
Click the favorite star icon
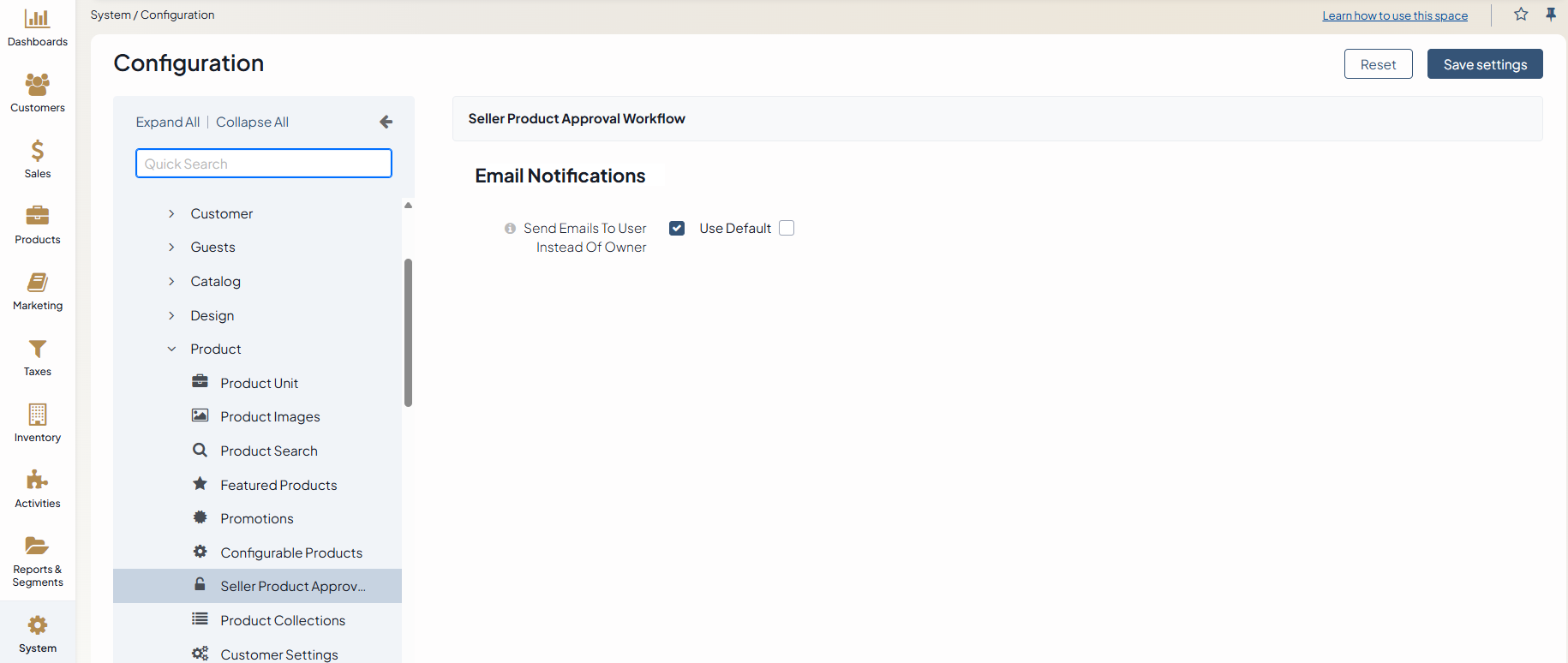coord(1521,15)
